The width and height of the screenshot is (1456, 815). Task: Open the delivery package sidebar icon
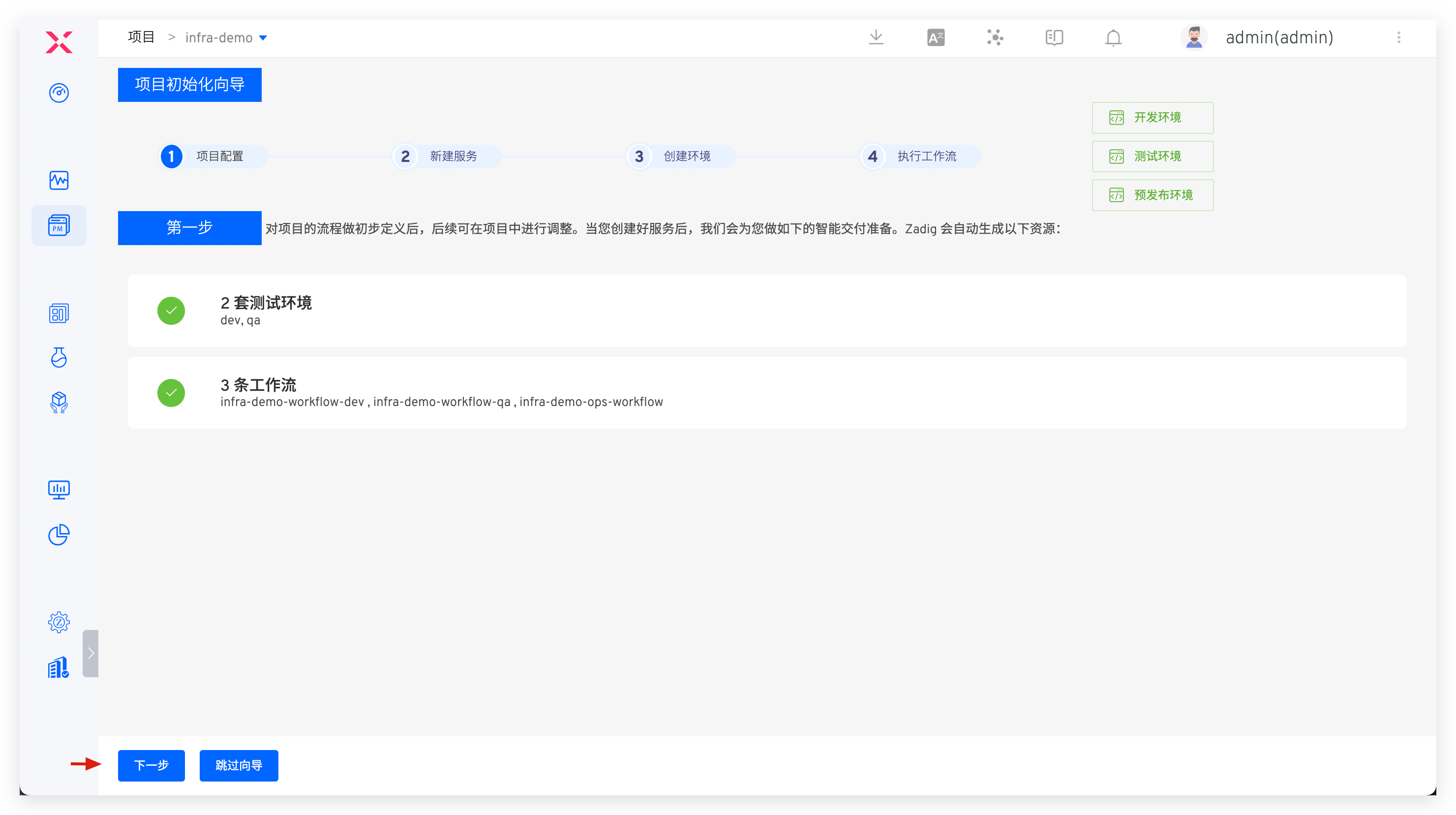59,403
